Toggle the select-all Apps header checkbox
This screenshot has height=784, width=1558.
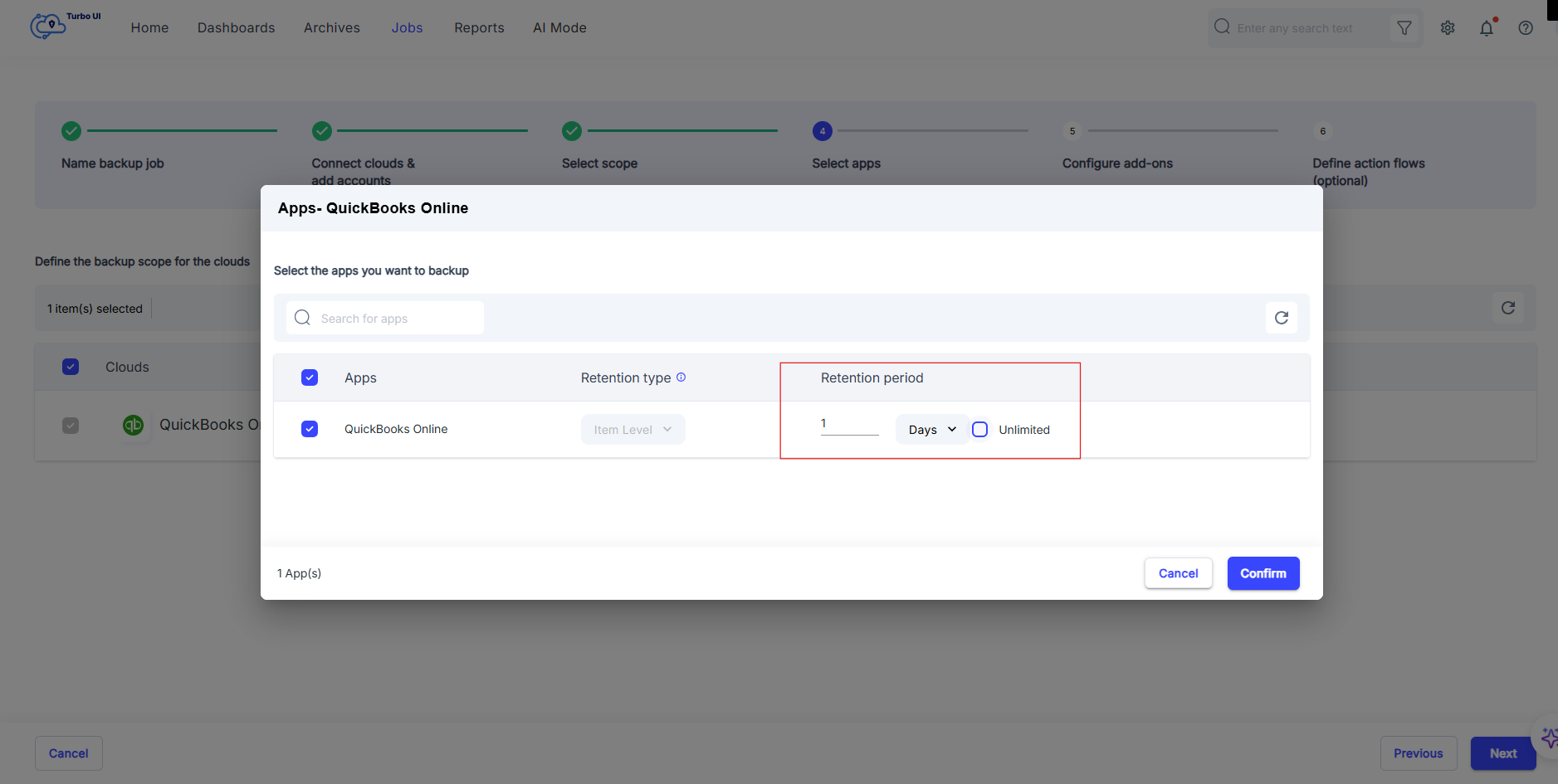[310, 377]
